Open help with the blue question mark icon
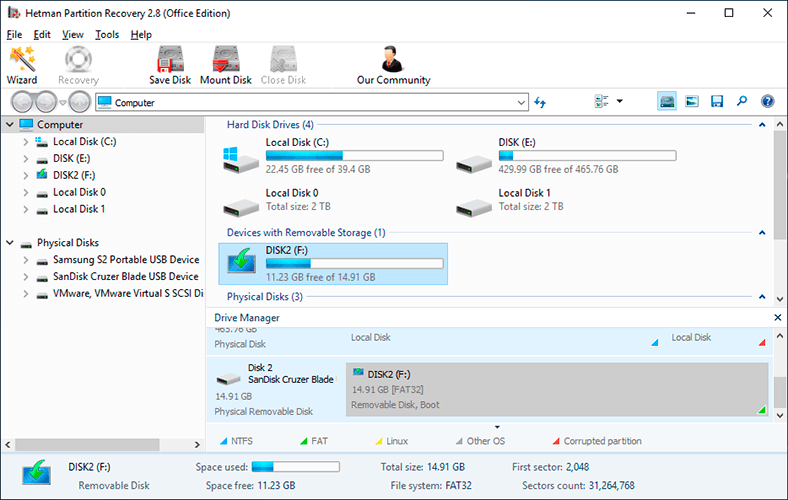The image size is (788, 500). pyautogui.click(x=767, y=102)
